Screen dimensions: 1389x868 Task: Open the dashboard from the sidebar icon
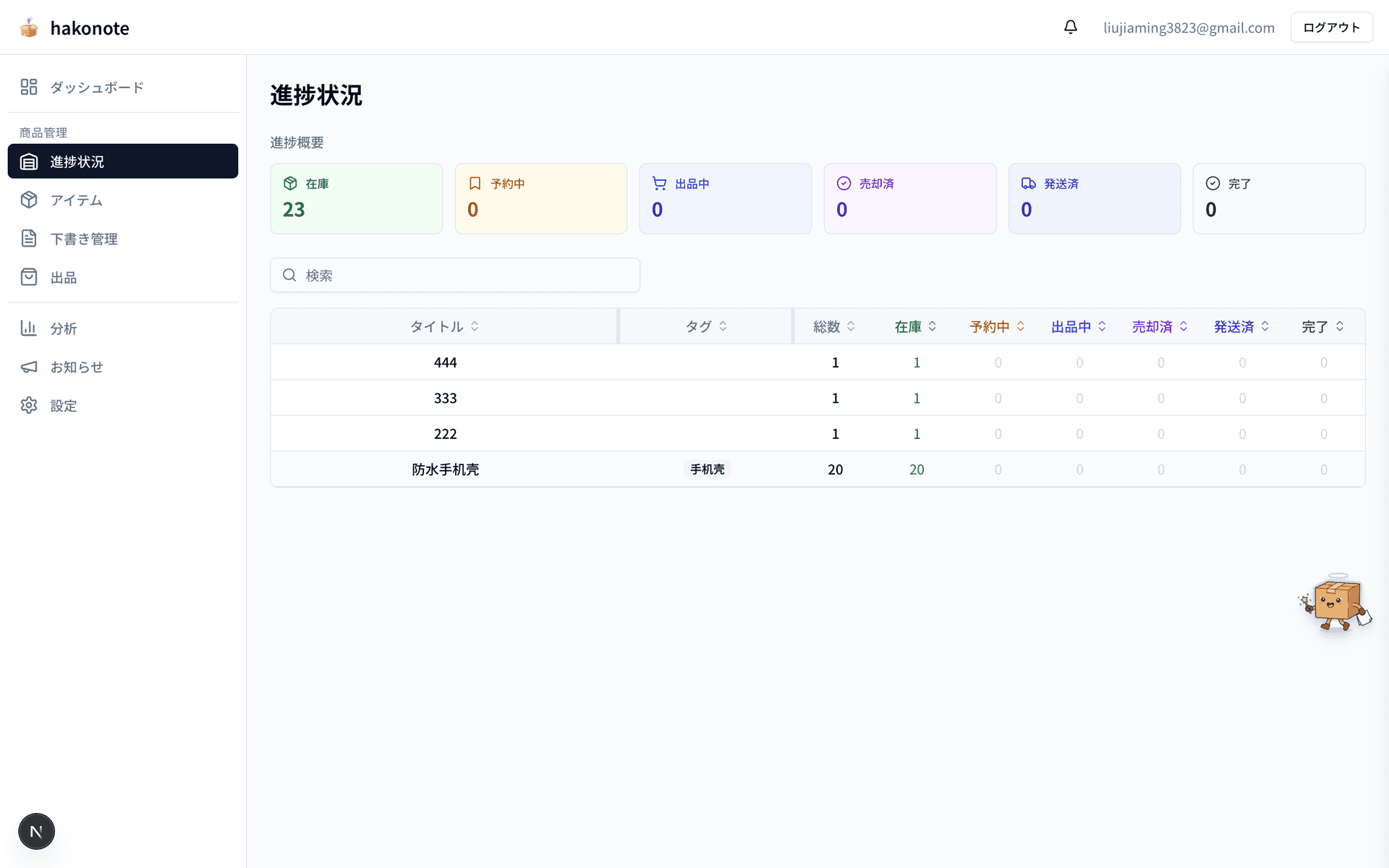29,86
